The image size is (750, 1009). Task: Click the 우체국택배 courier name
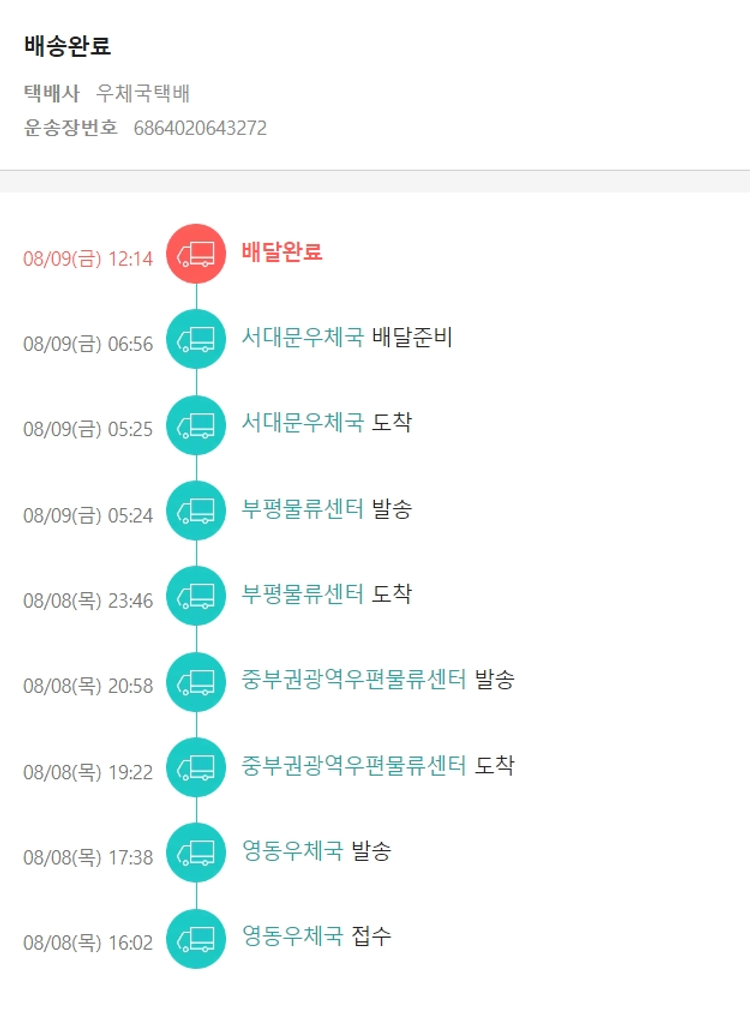(x=143, y=94)
